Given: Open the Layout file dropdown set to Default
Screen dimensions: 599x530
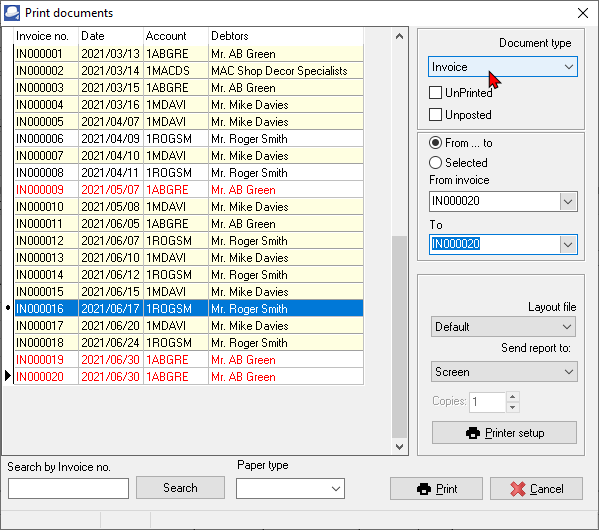Looking at the screenshot, I should click(x=503, y=327).
